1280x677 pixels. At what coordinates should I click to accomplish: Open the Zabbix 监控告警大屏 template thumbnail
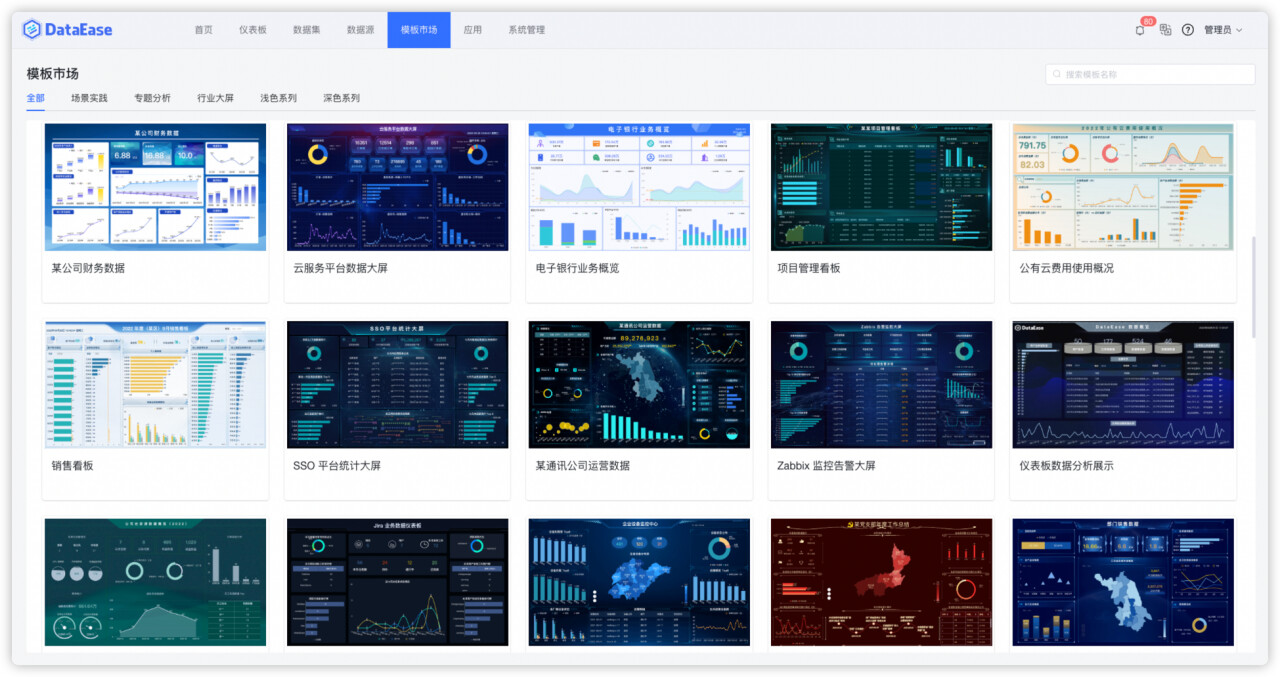[881, 384]
